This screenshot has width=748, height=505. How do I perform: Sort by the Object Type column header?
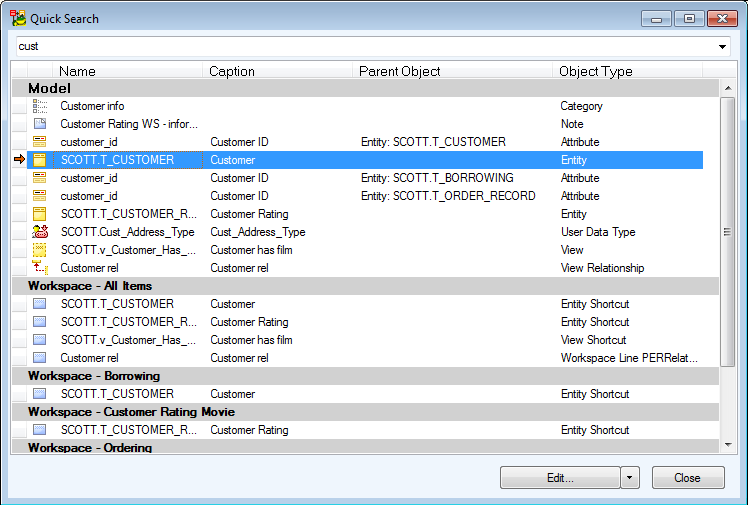[x=595, y=71]
